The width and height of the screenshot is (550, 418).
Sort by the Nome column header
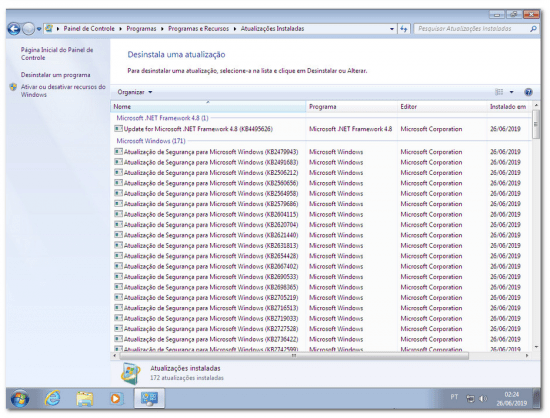point(208,107)
